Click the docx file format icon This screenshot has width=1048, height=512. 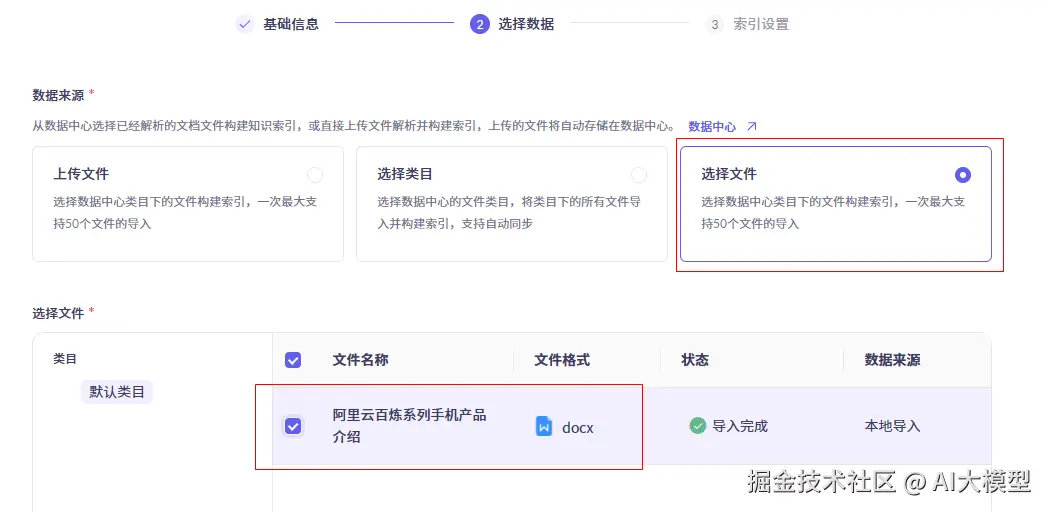(x=544, y=426)
